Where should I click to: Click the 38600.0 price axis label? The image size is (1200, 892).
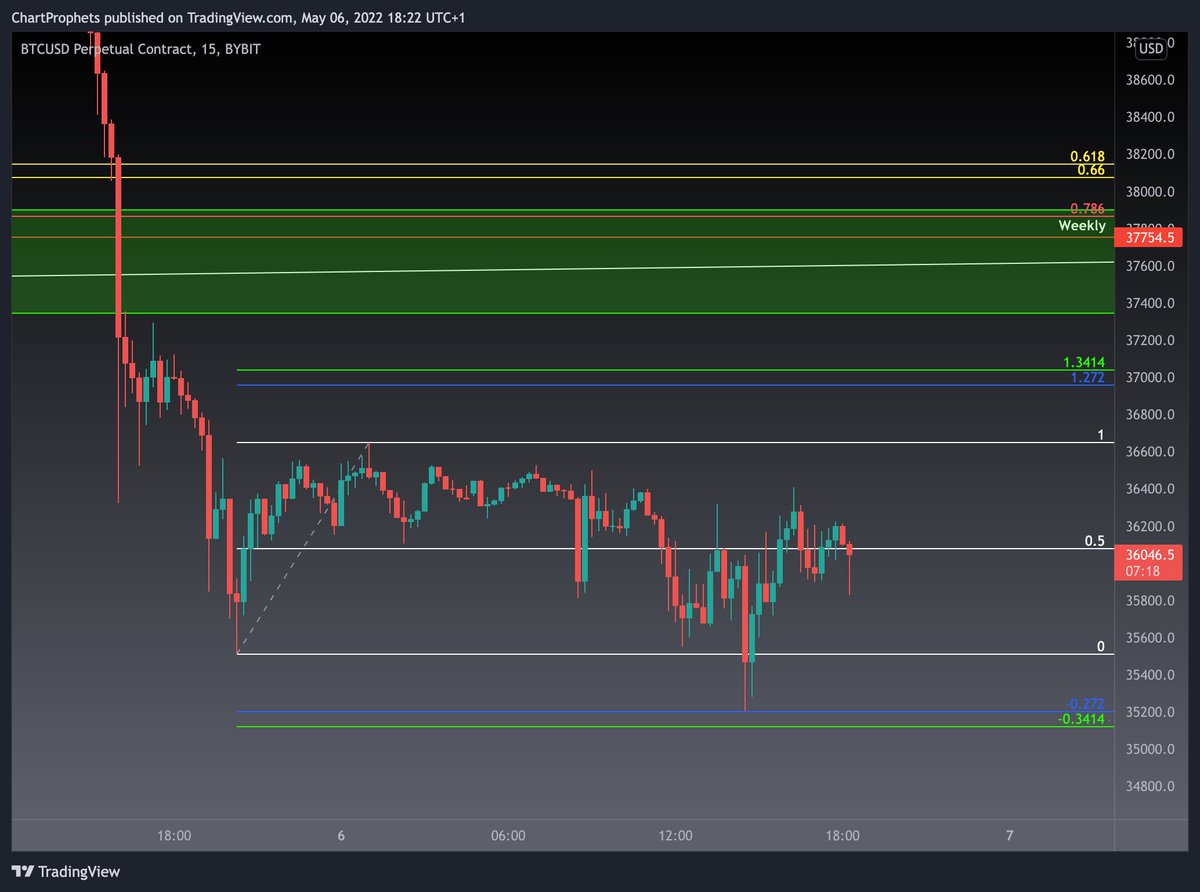click(1149, 80)
